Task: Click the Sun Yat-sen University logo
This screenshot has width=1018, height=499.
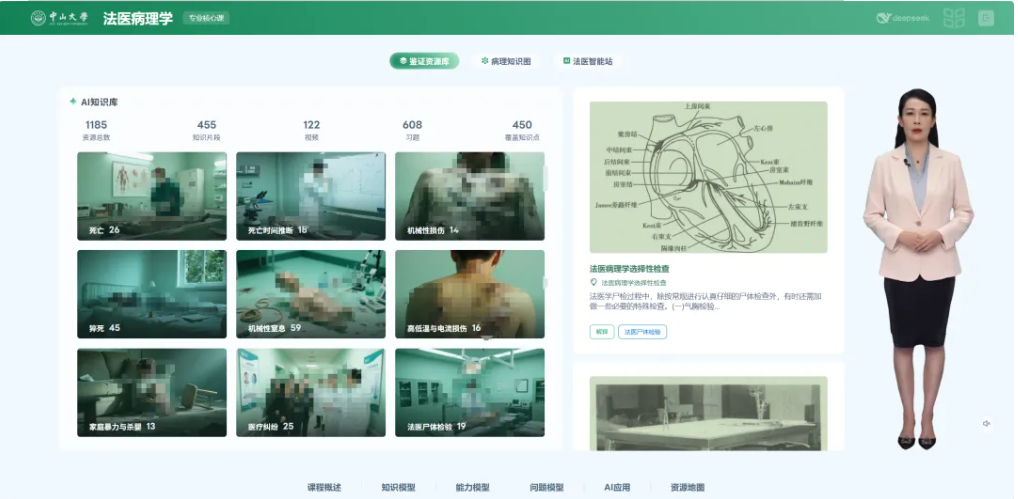Action: point(59,18)
